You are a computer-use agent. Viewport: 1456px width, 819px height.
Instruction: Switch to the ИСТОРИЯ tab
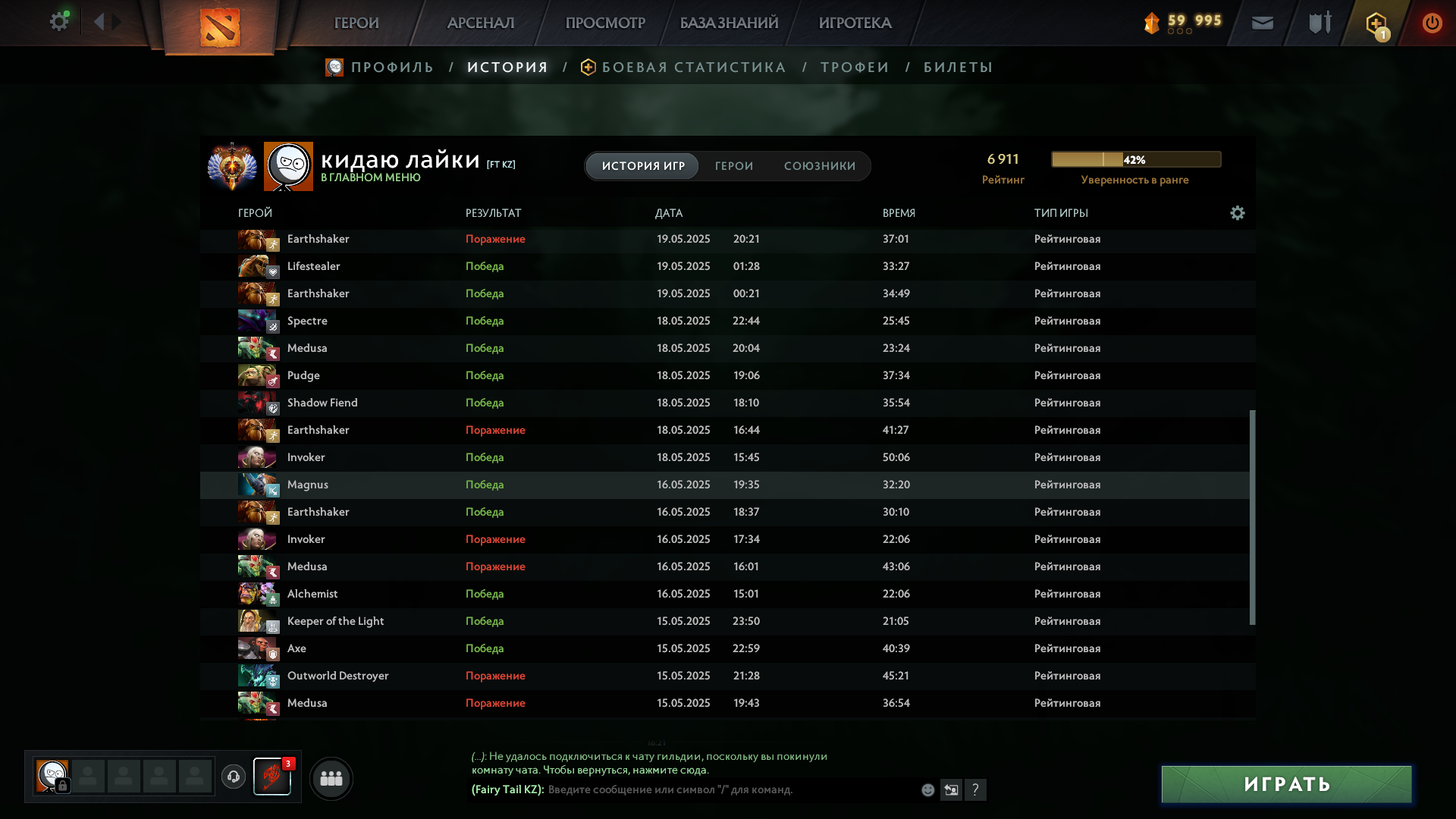507,67
